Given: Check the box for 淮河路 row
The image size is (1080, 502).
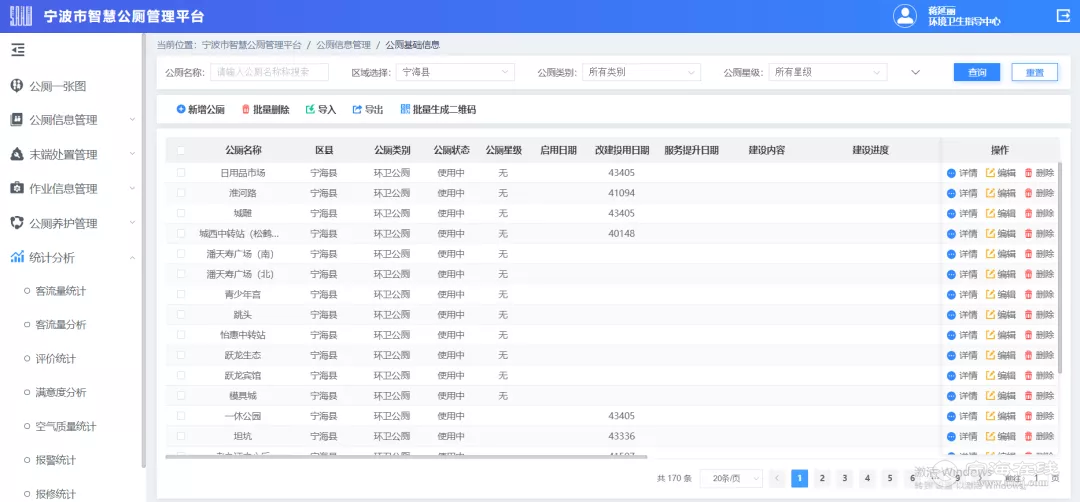Looking at the screenshot, I should click(x=181, y=193).
